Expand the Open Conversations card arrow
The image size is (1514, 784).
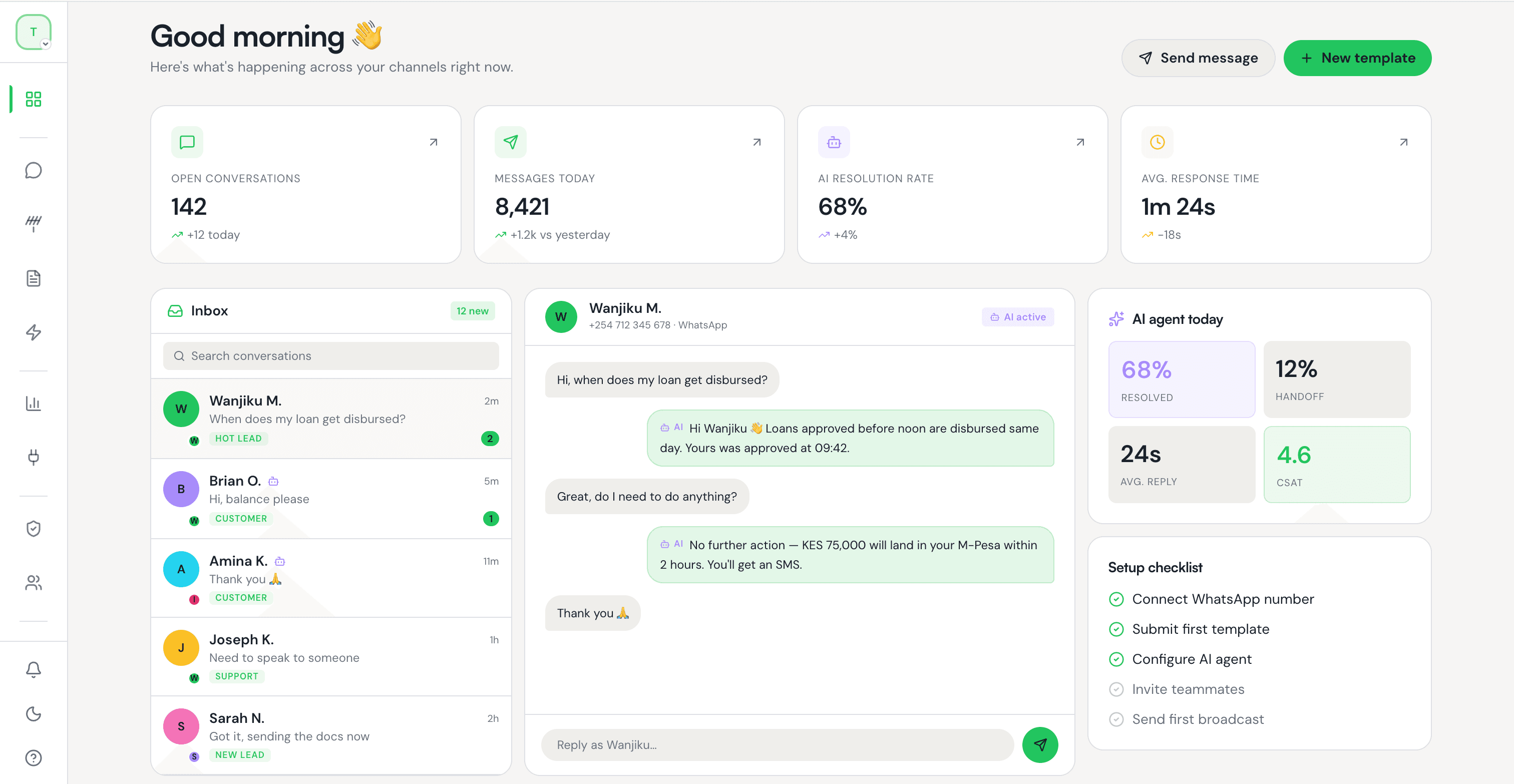[434, 142]
